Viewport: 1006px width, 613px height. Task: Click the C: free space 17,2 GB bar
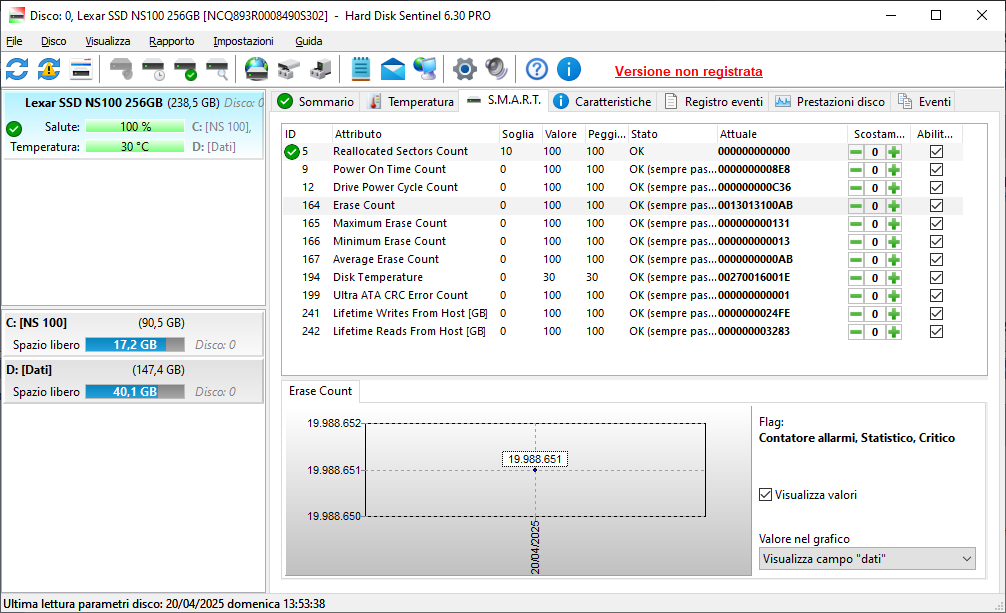click(x=135, y=345)
